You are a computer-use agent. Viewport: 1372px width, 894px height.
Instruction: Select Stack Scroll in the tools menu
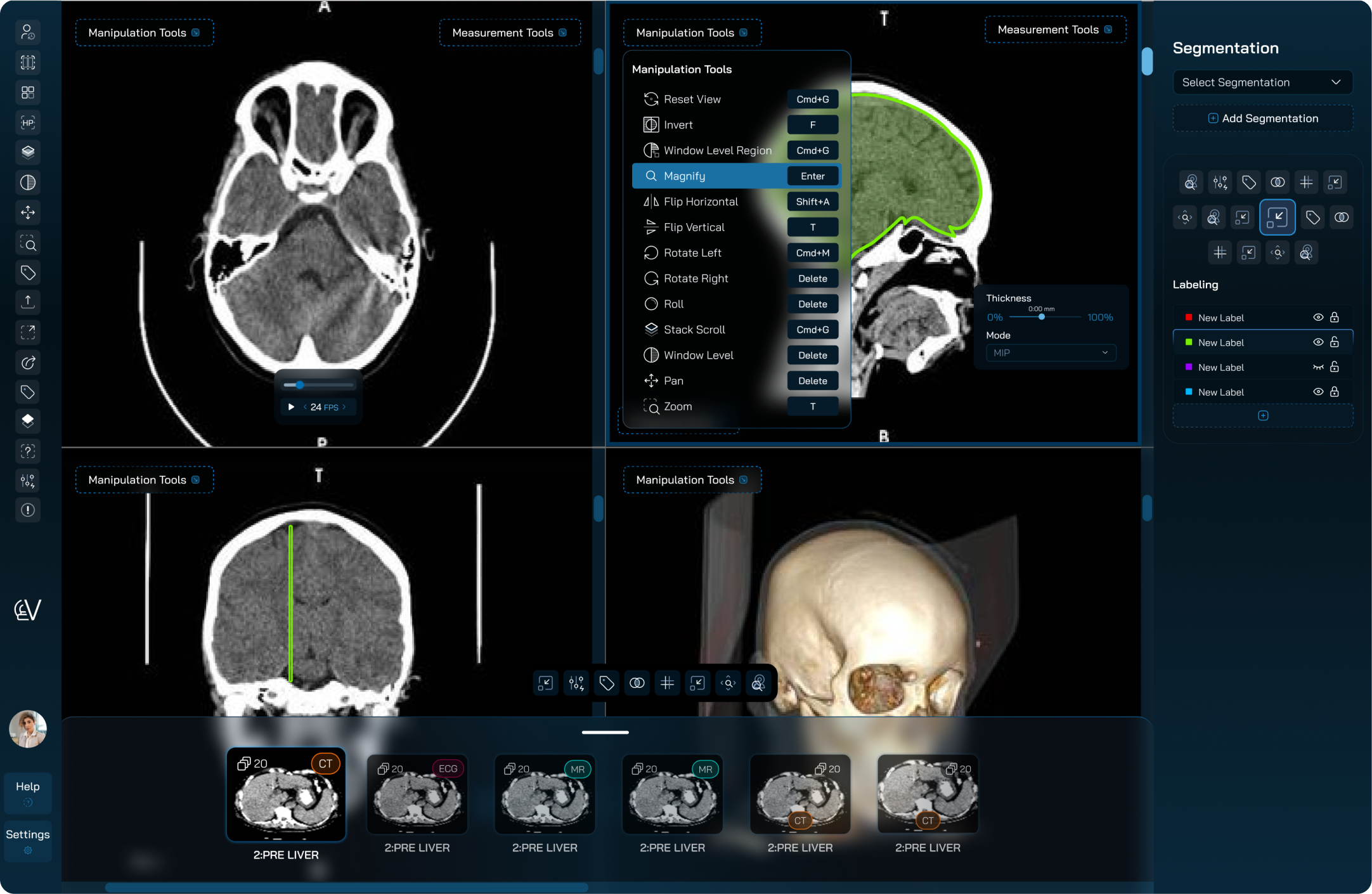tap(694, 330)
